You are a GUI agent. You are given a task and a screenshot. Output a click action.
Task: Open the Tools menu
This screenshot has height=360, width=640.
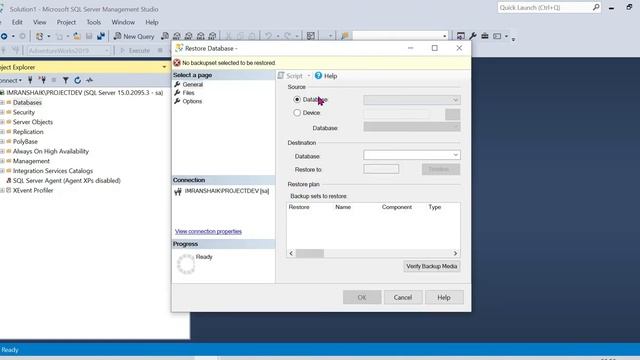coord(93,22)
